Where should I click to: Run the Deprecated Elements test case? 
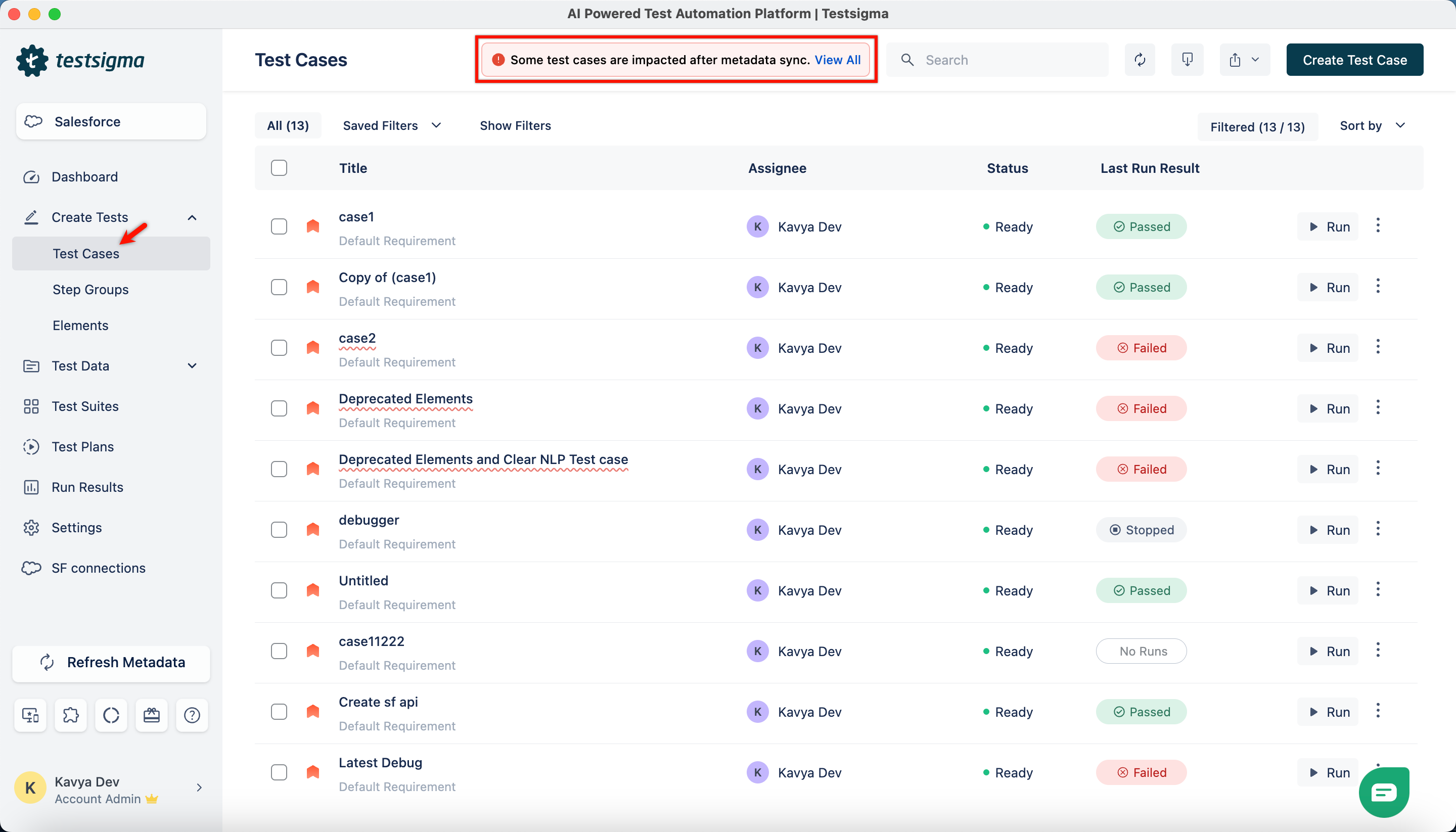1328,408
